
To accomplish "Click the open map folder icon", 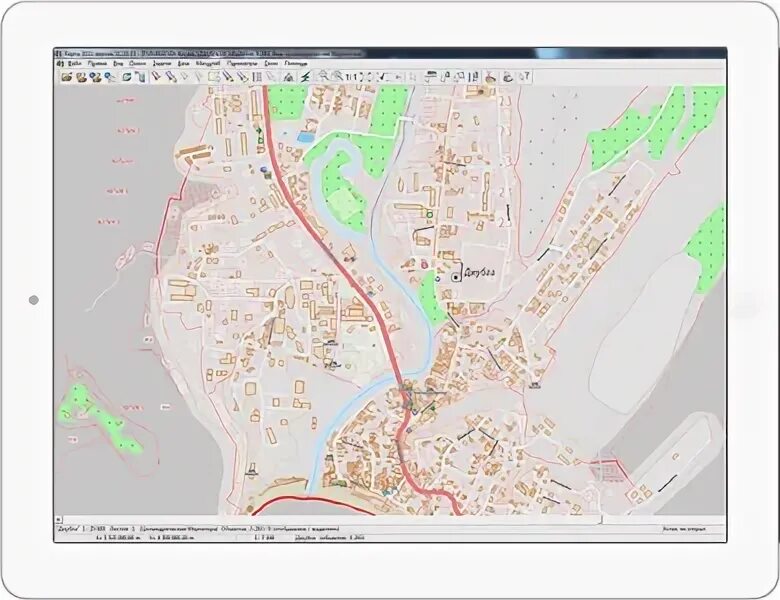I will [67, 77].
